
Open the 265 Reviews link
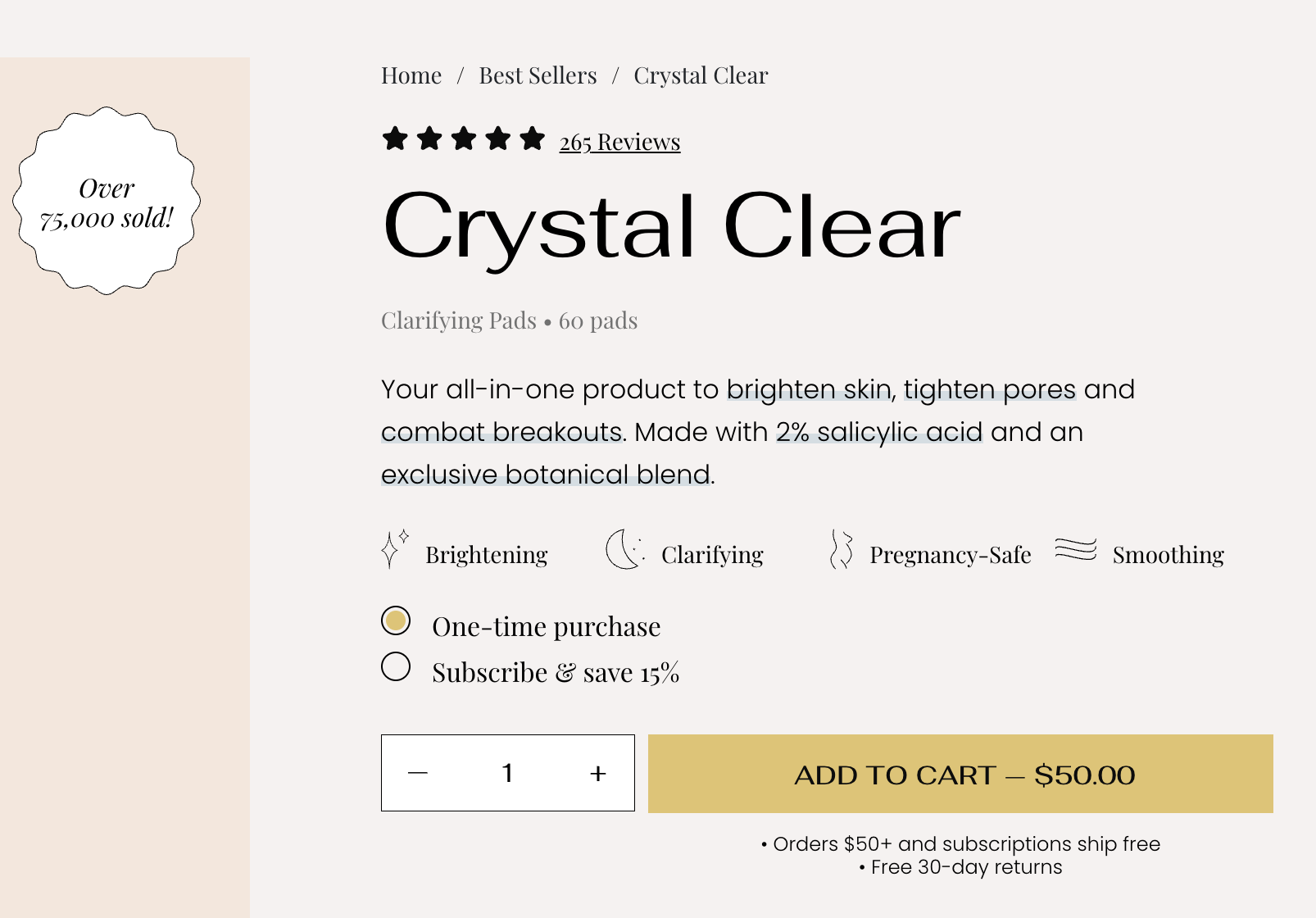[619, 142]
